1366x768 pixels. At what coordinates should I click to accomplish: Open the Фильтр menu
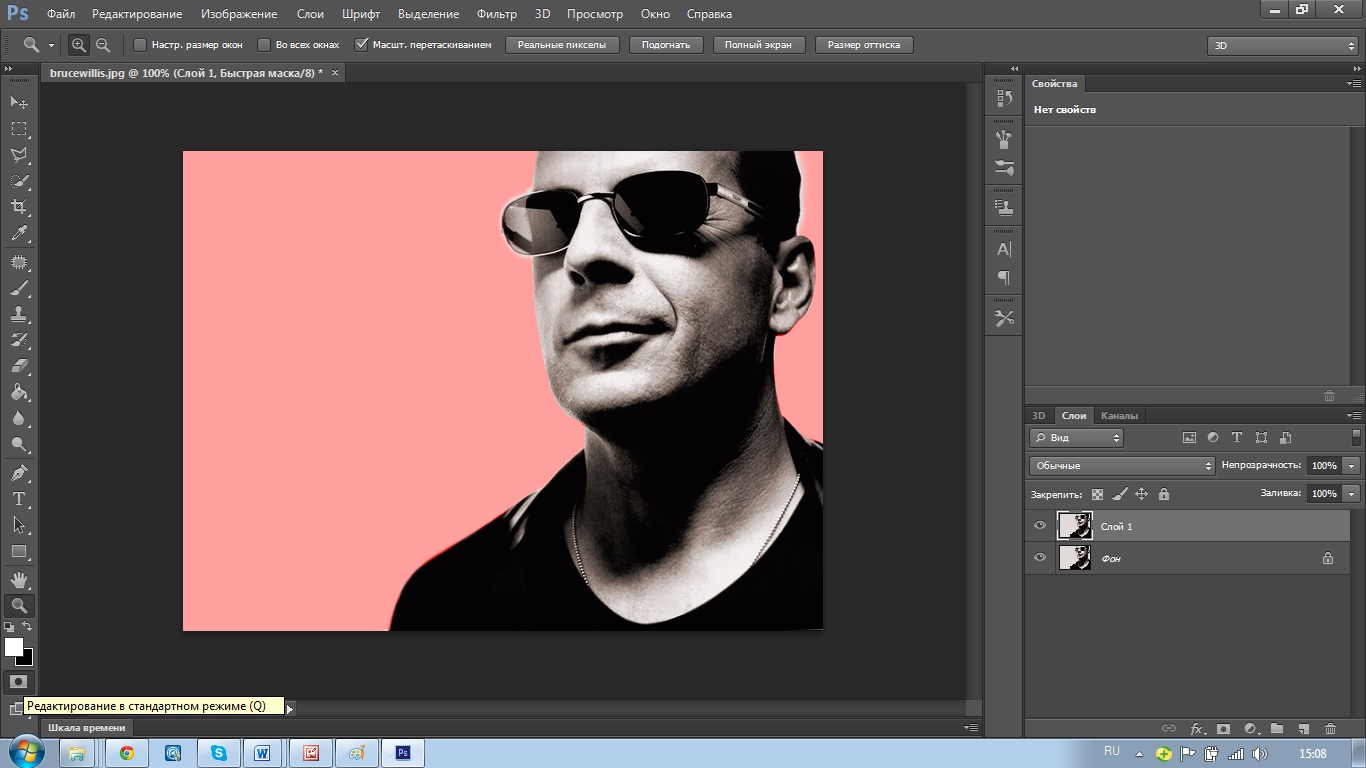tap(496, 14)
